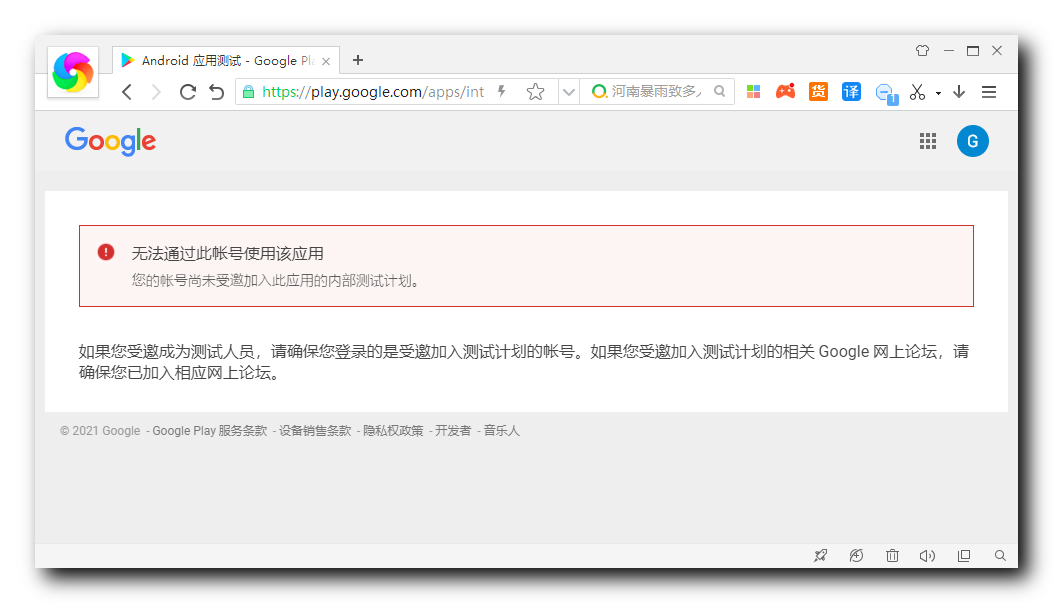The height and width of the screenshot is (603, 1053).
Task: Open the chat bubble extension icon
Action: pos(886,93)
